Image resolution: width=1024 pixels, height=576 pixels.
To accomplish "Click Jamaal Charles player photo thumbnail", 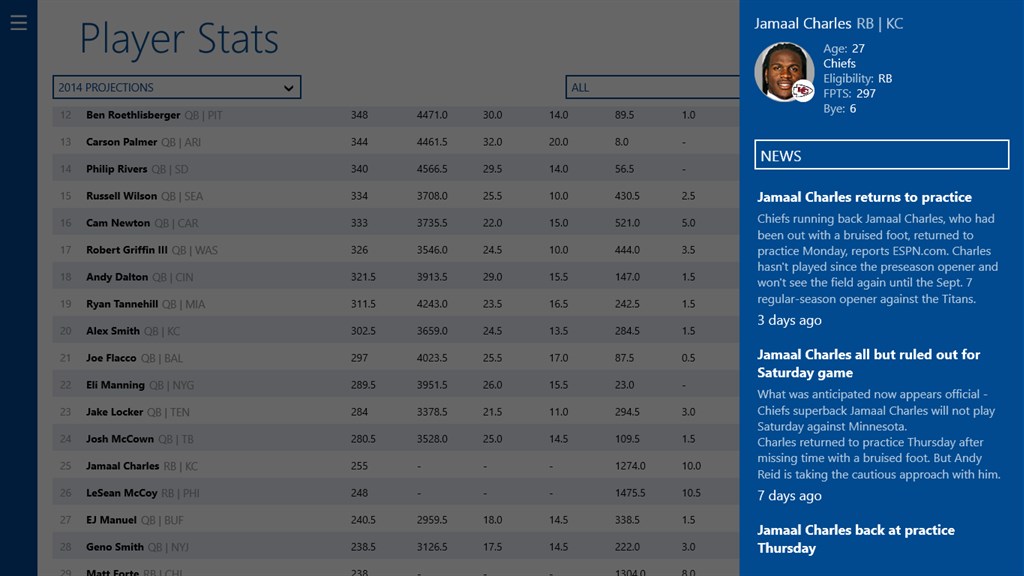I will coord(784,72).
